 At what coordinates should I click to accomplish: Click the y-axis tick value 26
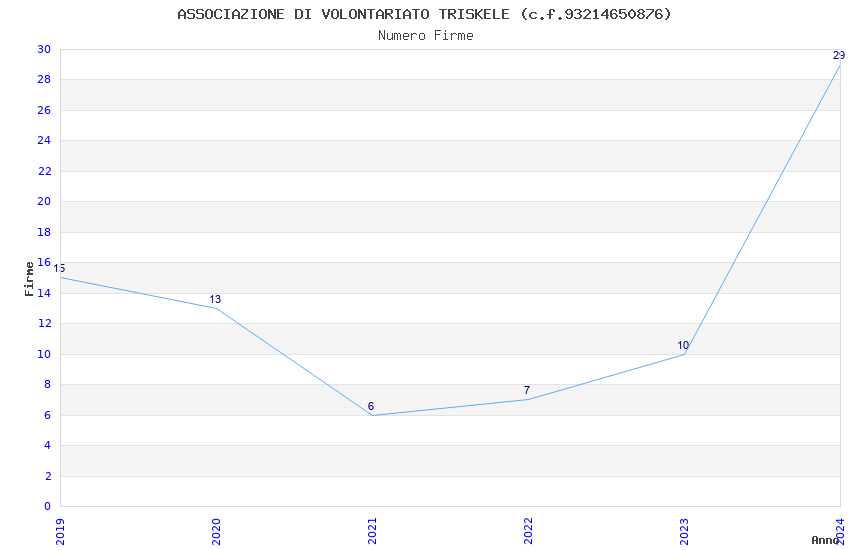click(x=44, y=110)
